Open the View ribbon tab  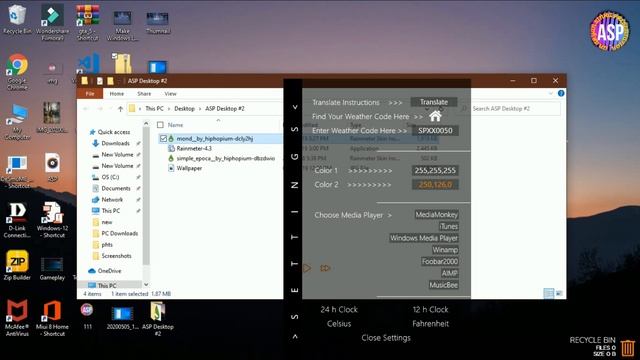(x=171, y=93)
